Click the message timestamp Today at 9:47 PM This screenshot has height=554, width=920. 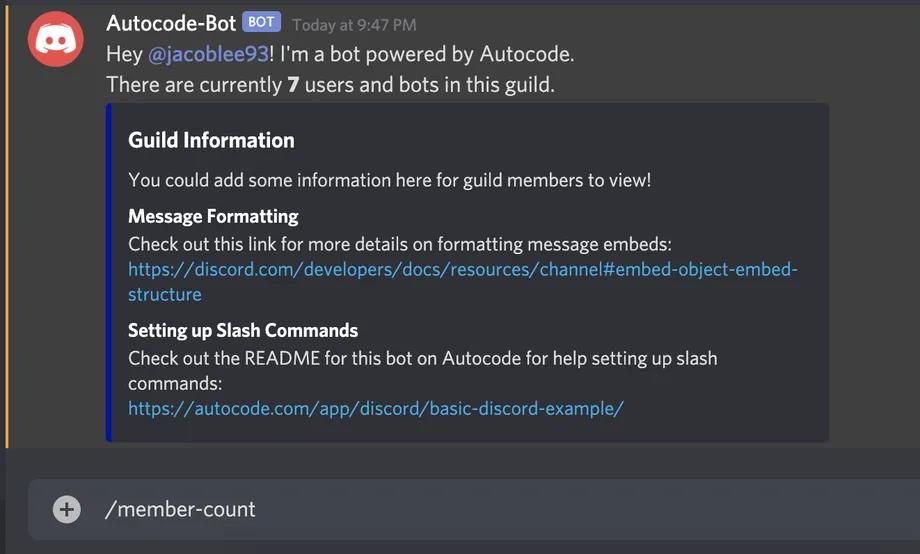click(x=354, y=24)
